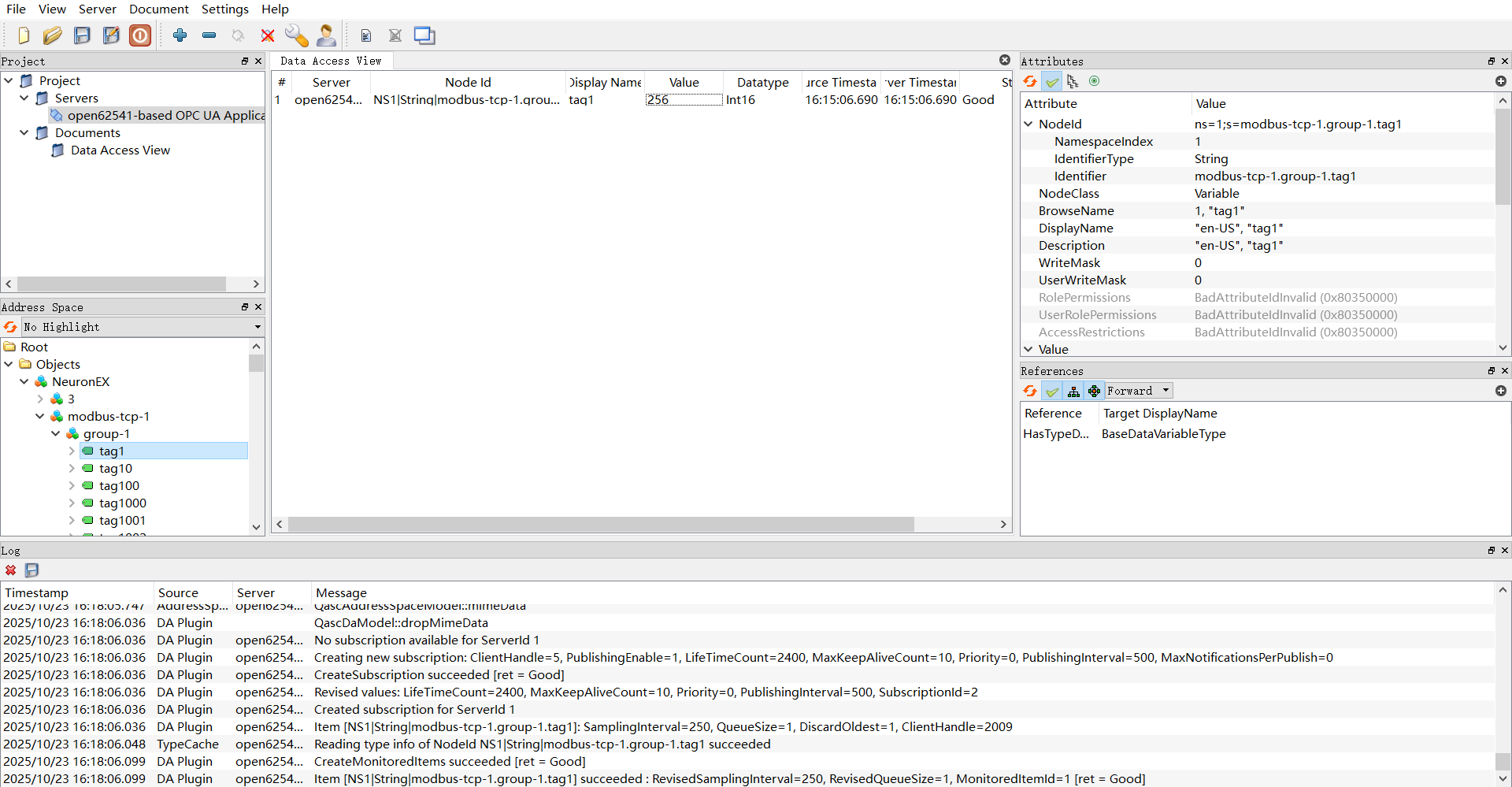Image resolution: width=1512 pixels, height=787 pixels.
Task: Click the Open Project folder icon
Action: click(53, 35)
